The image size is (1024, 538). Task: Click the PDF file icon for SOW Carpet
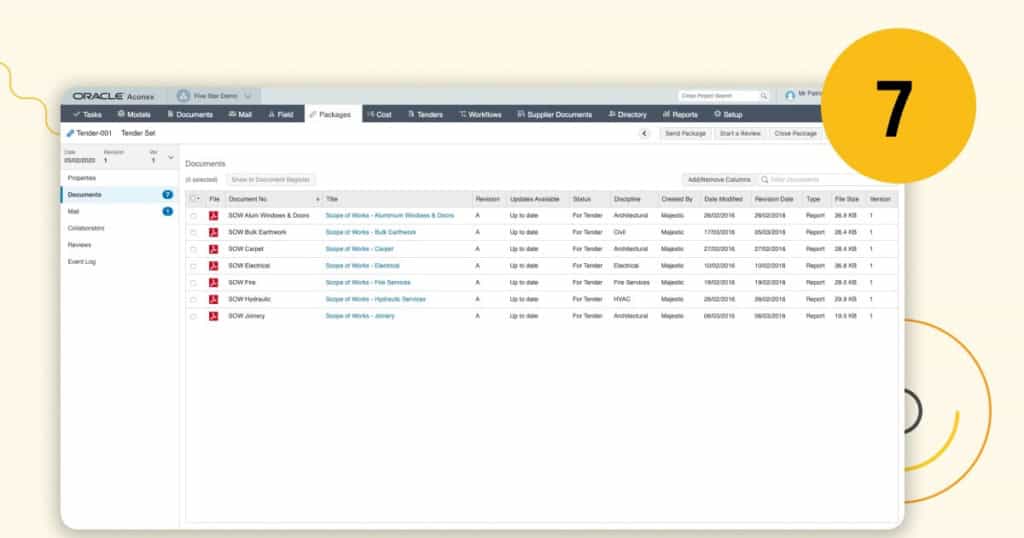213,249
